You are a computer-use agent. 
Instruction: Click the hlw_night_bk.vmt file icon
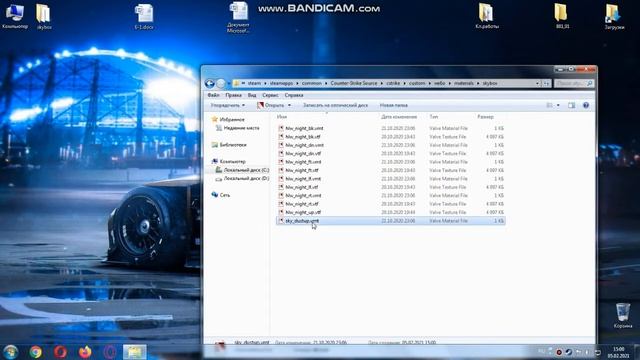pos(281,128)
